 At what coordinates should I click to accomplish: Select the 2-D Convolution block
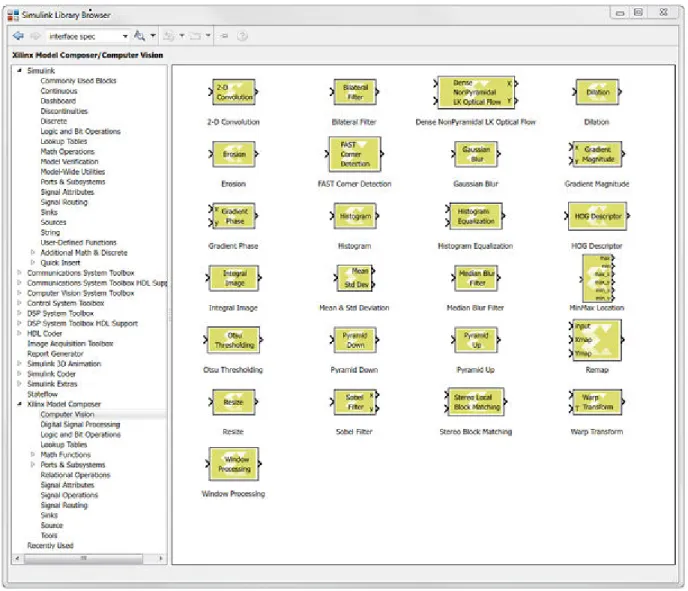[234, 92]
